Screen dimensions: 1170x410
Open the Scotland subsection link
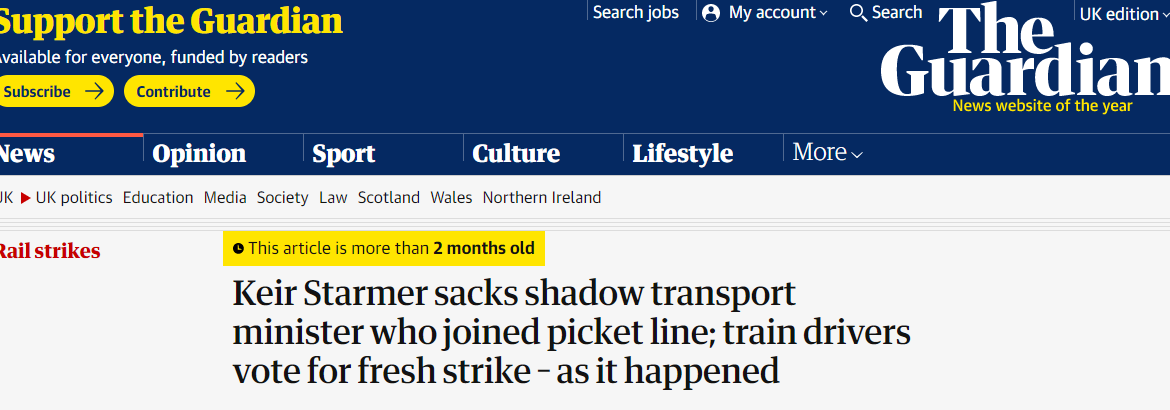point(389,197)
